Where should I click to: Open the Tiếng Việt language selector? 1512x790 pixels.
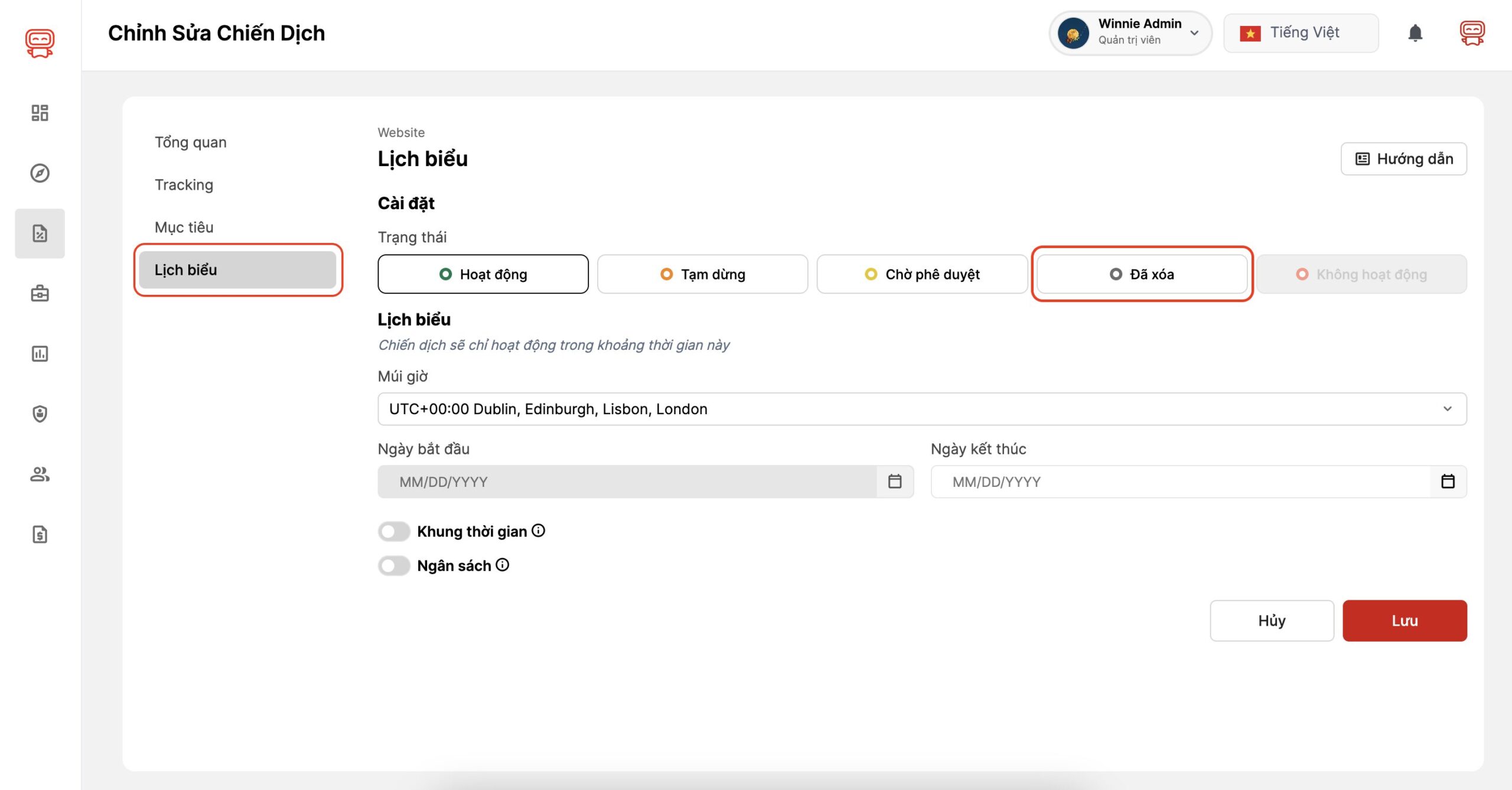tap(1301, 33)
